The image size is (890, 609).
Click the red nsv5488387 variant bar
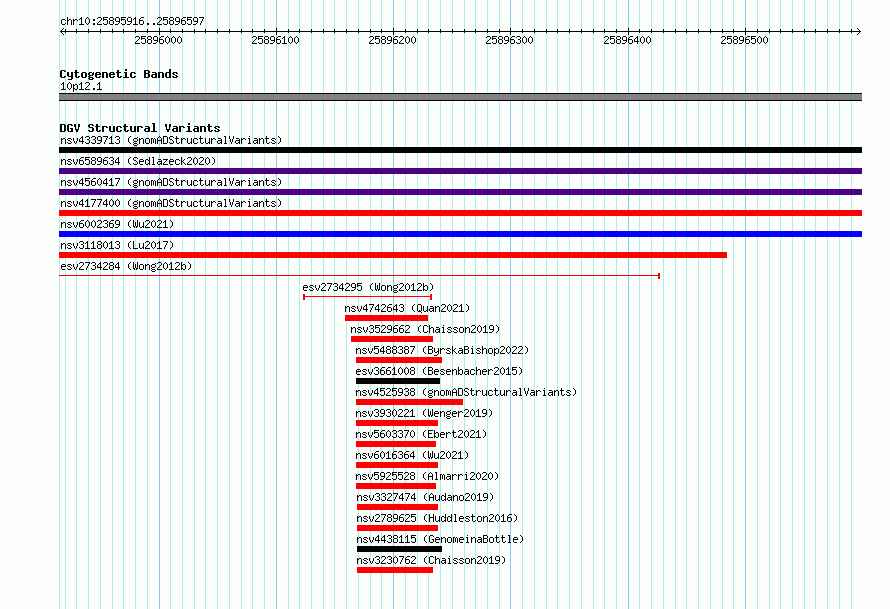(x=399, y=360)
